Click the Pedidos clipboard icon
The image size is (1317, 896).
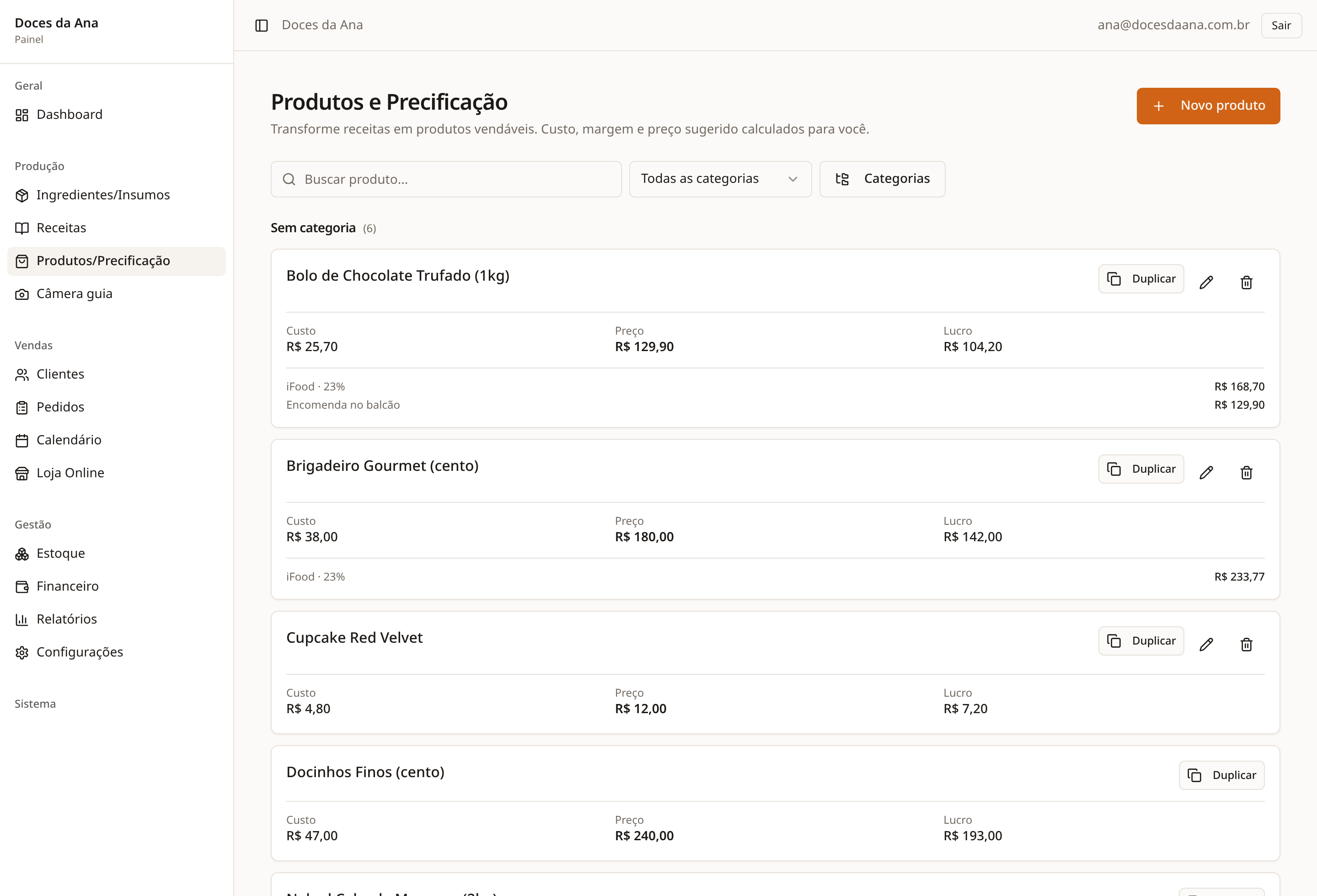pyautogui.click(x=22, y=407)
